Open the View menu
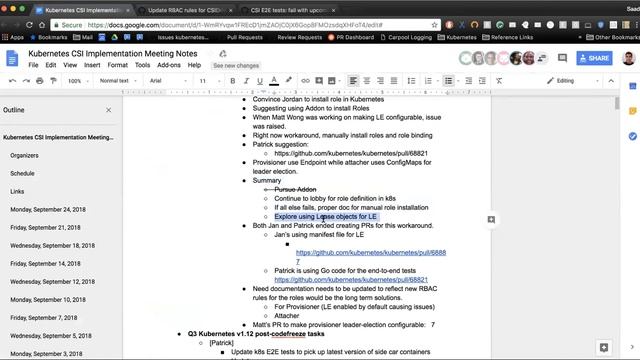 pos(70,65)
